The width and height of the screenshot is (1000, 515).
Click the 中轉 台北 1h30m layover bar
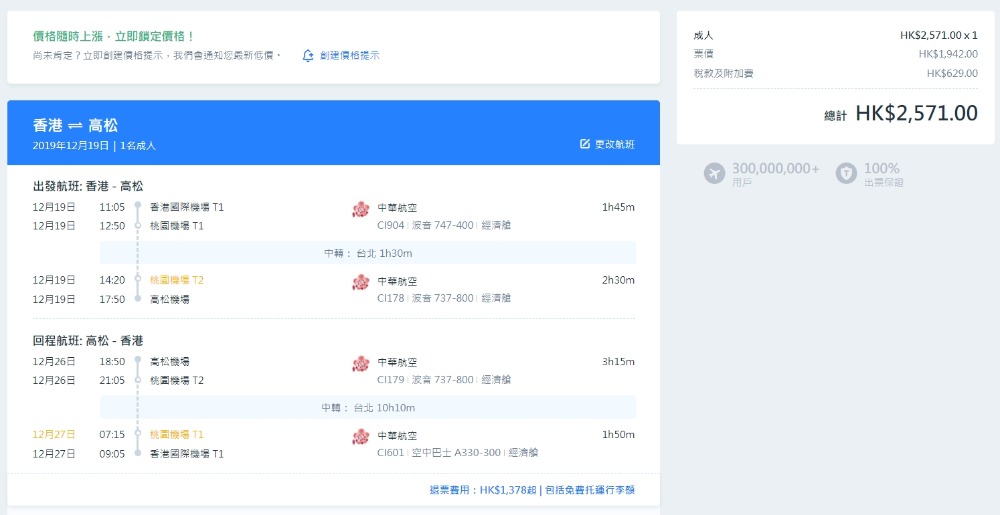click(367, 253)
